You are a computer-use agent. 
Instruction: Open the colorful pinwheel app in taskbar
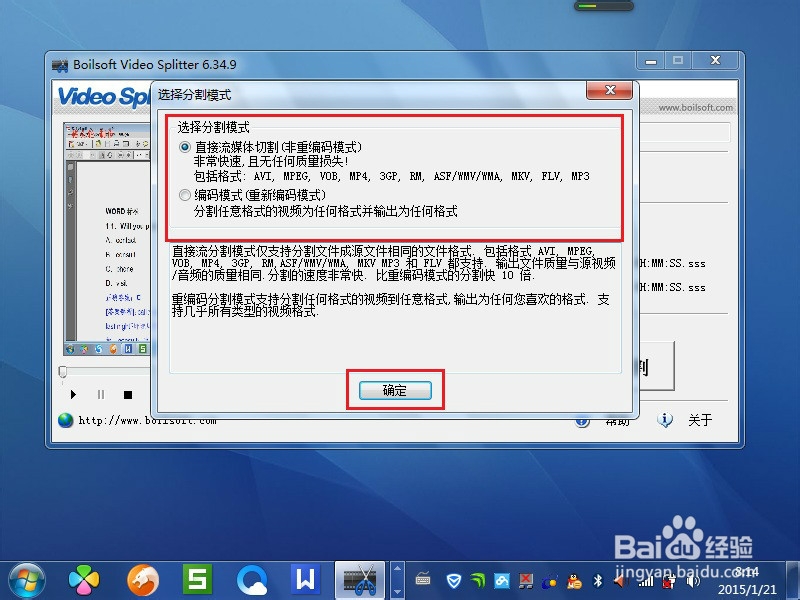(x=84, y=581)
